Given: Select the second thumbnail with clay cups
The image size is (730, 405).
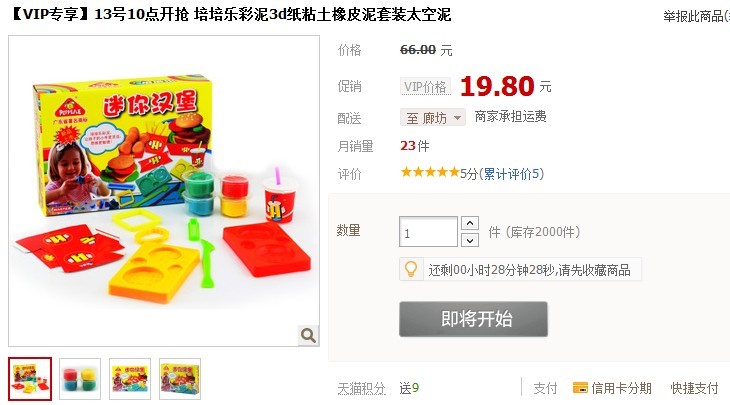Looking at the screenshot, I should click(80, 379).
